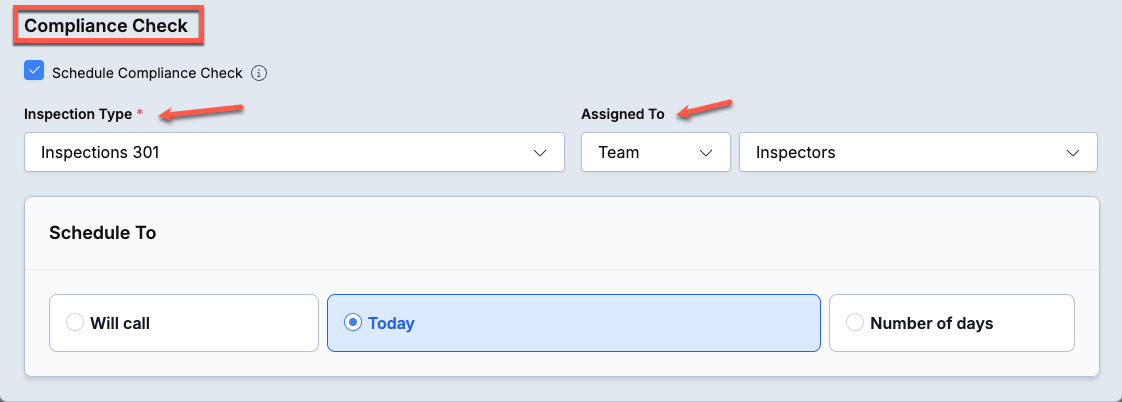Open the Inspections 301 dropdown
The height and width of the screenshot is (402, 1122).
click(294, 152)
